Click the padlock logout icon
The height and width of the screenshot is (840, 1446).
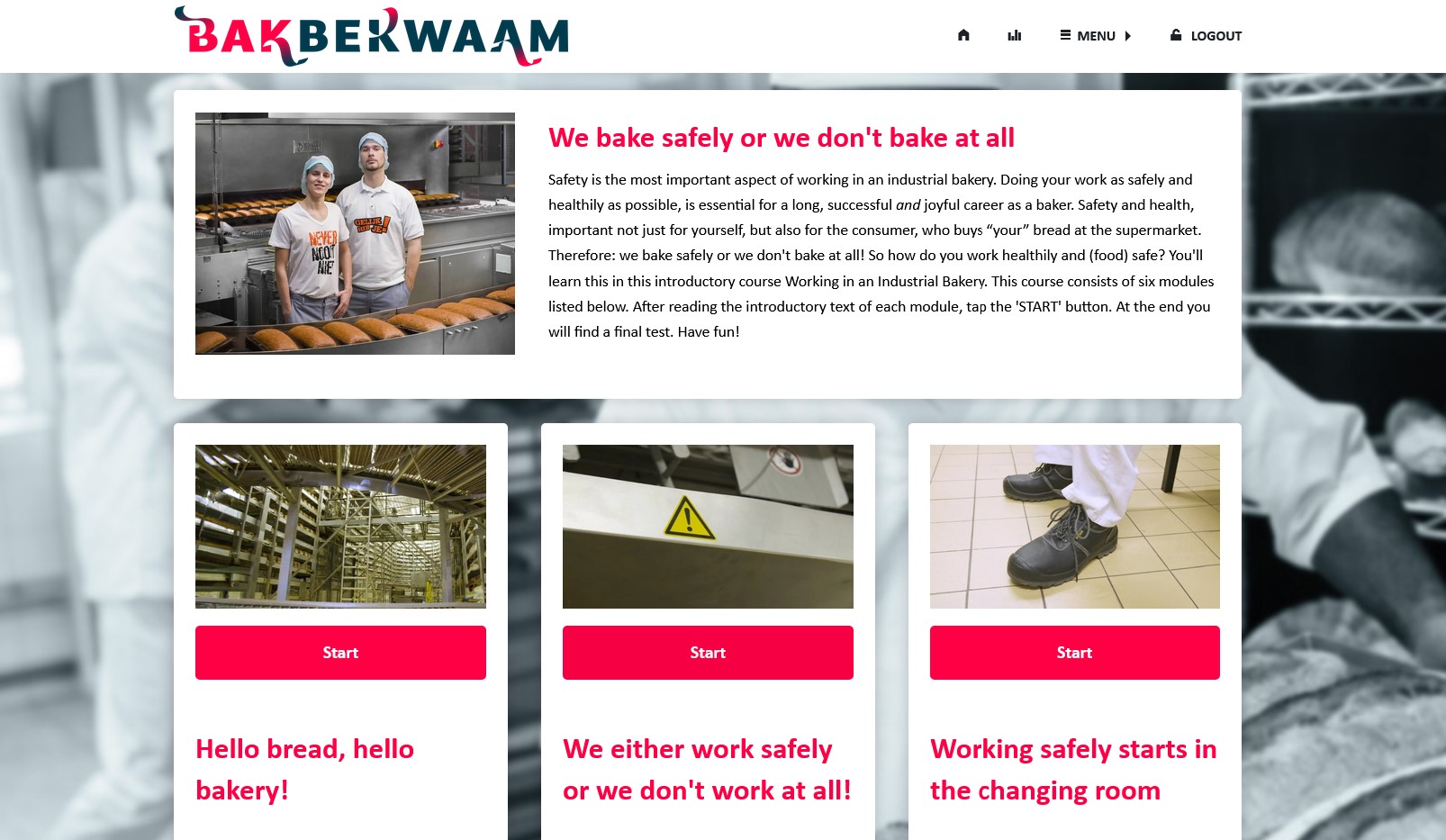pyautogui.click(x=1176, y=35)
